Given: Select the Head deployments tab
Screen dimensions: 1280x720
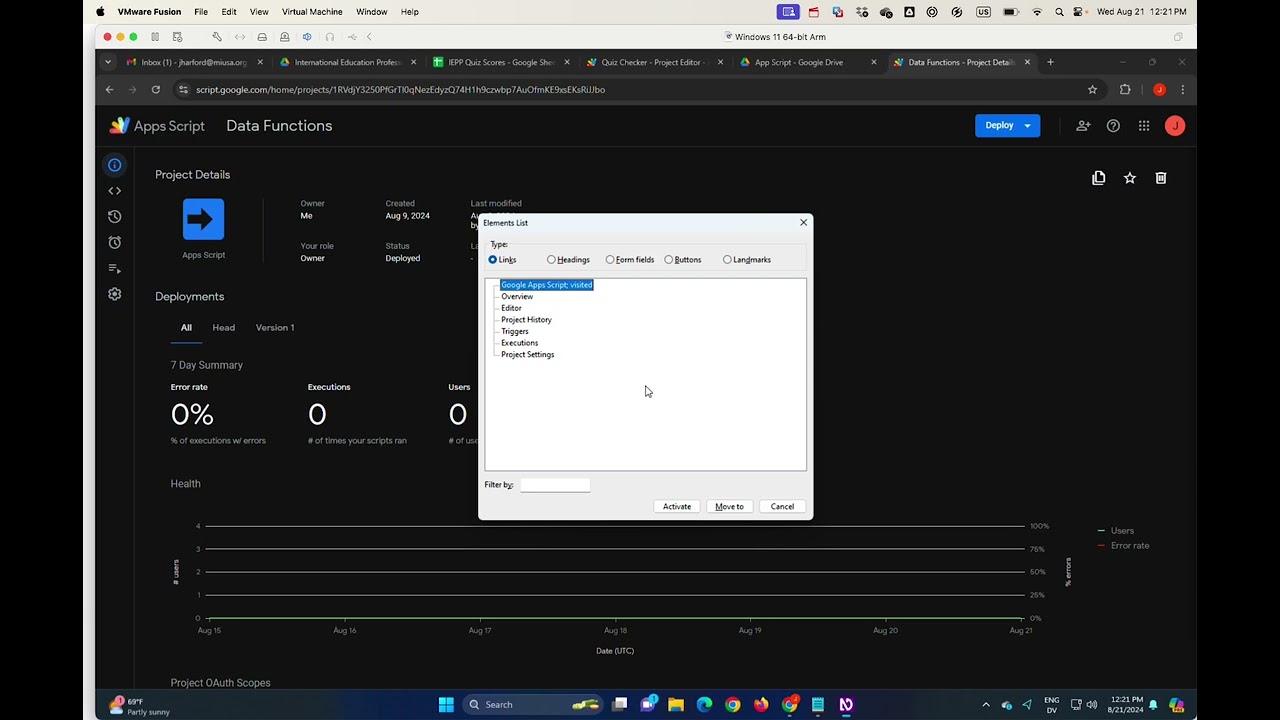Looking at the screenshot, I should [x=223, y=328].
